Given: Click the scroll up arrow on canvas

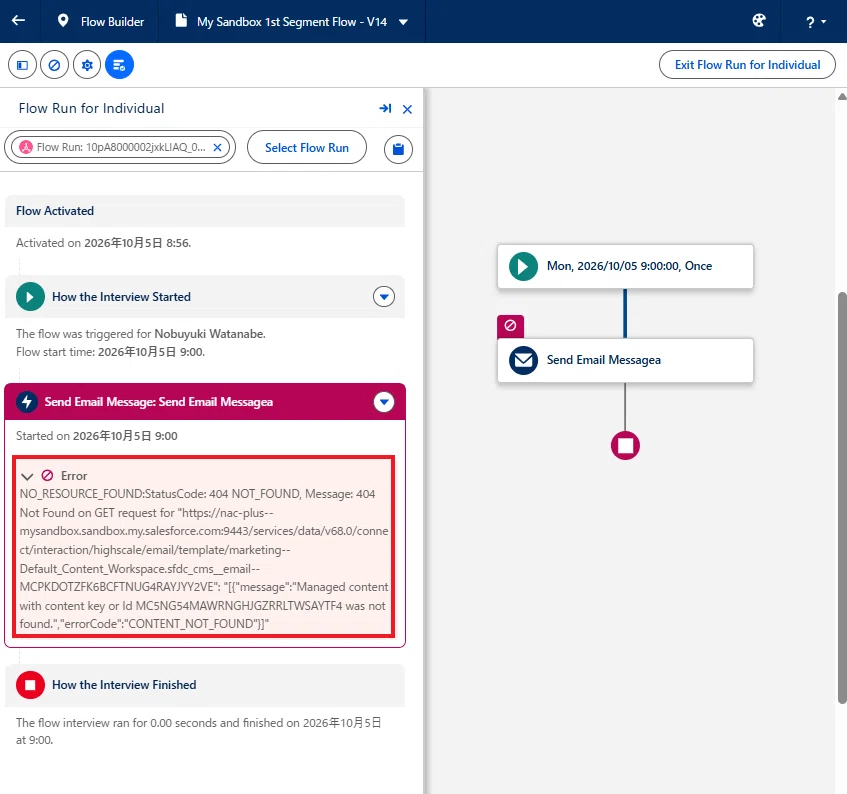Looking at the screenshot, I should (842, 96).
